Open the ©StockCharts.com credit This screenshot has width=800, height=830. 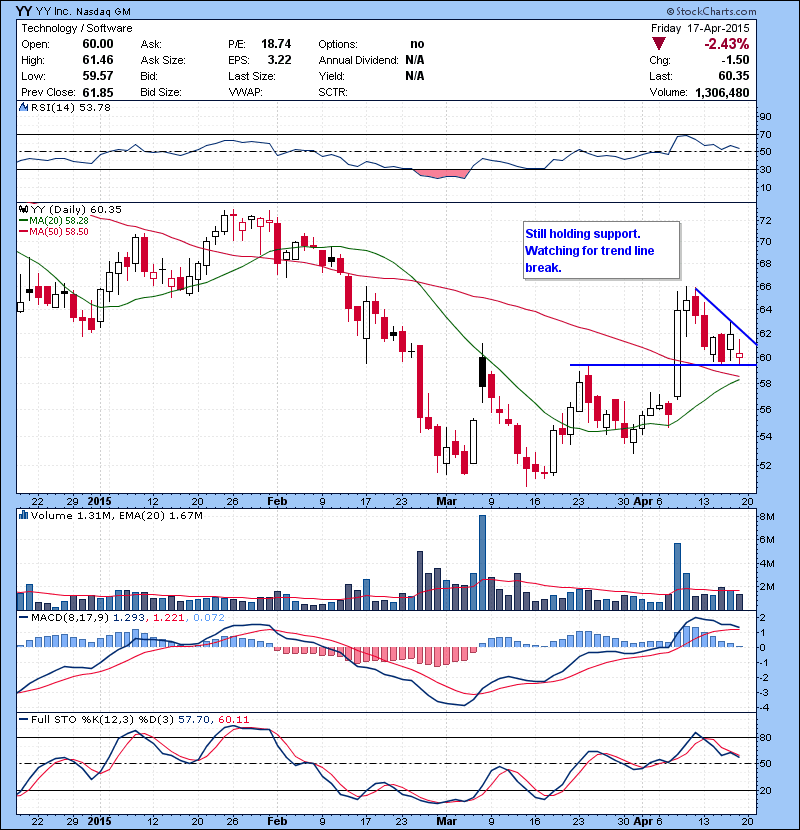pos(711,11)
